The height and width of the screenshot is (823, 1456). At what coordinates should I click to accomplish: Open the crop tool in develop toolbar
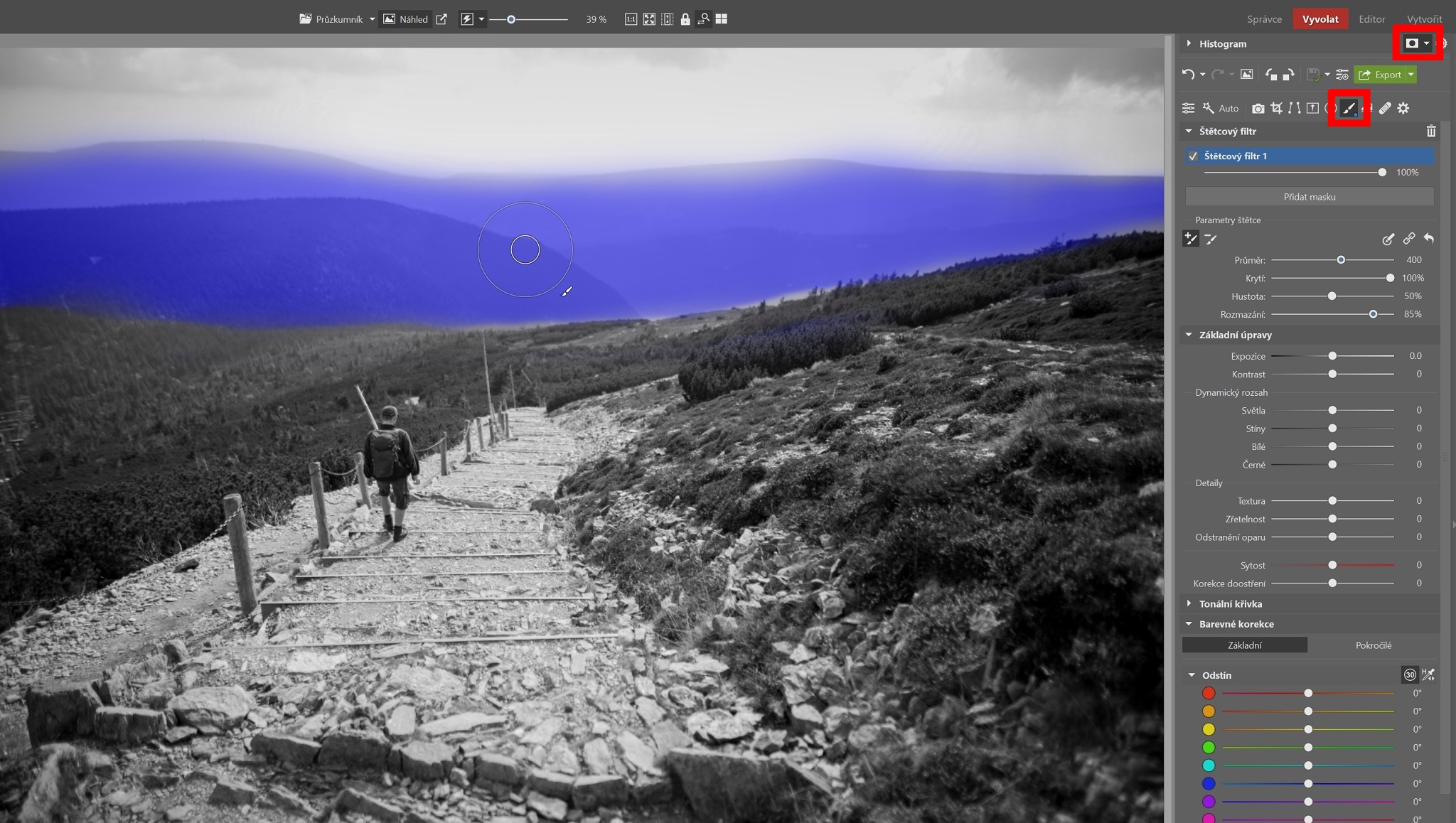pyautogui.click(x=1277, y=108)
